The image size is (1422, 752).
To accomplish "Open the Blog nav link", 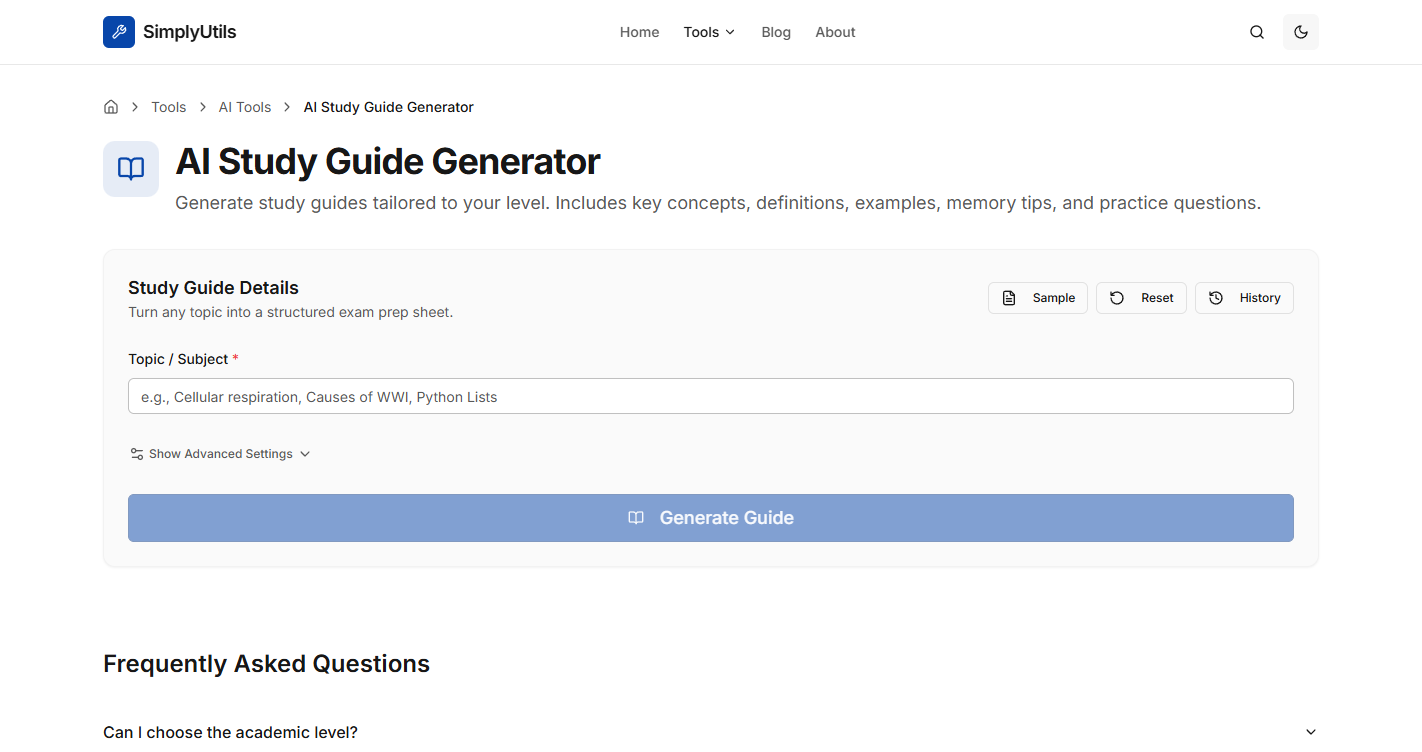I will click(x=776, y=32).
